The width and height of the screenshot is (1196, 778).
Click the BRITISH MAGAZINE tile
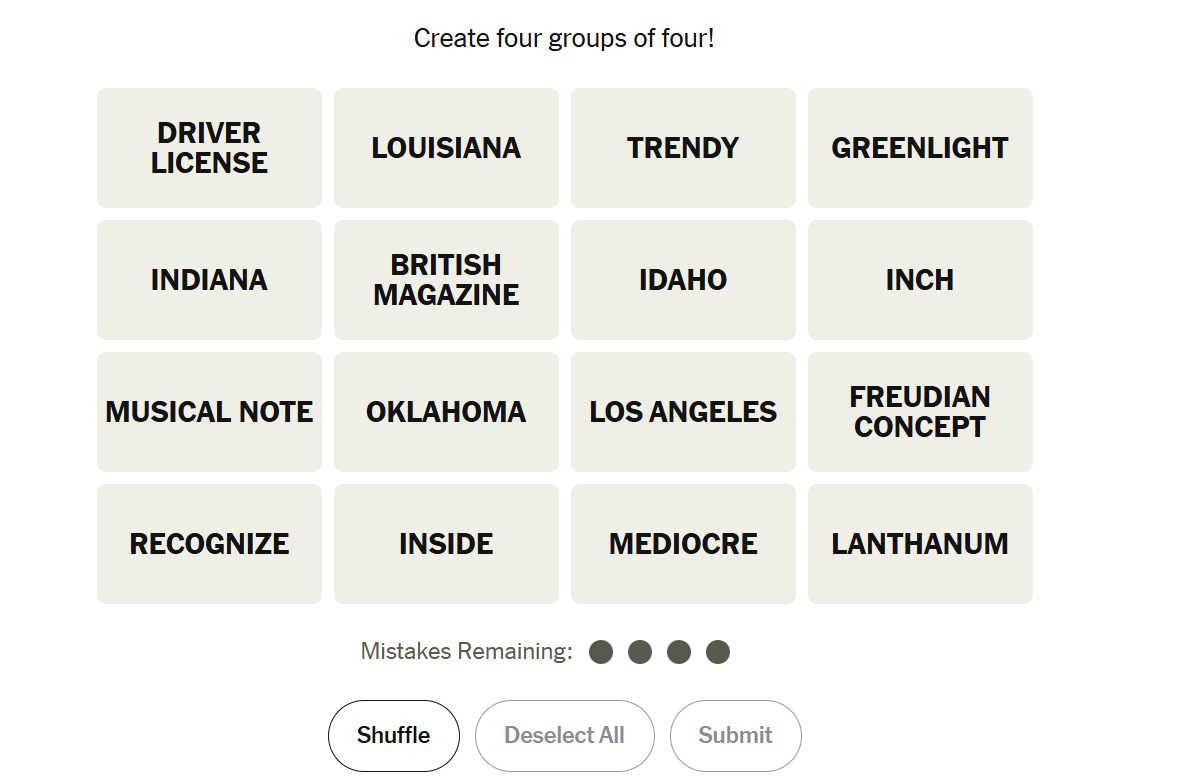click(446, 280)
